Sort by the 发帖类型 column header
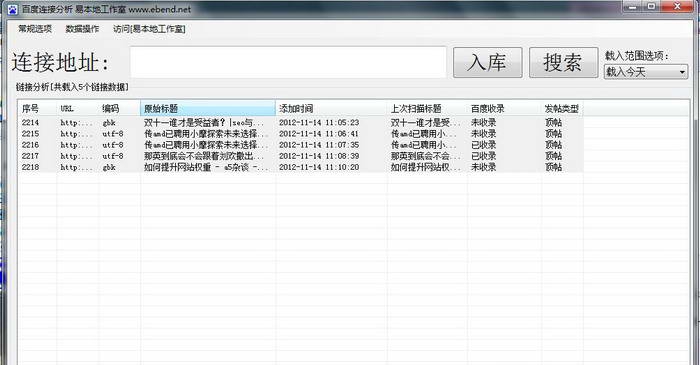Viewport: 700px width, 365px height. [562, 108]
